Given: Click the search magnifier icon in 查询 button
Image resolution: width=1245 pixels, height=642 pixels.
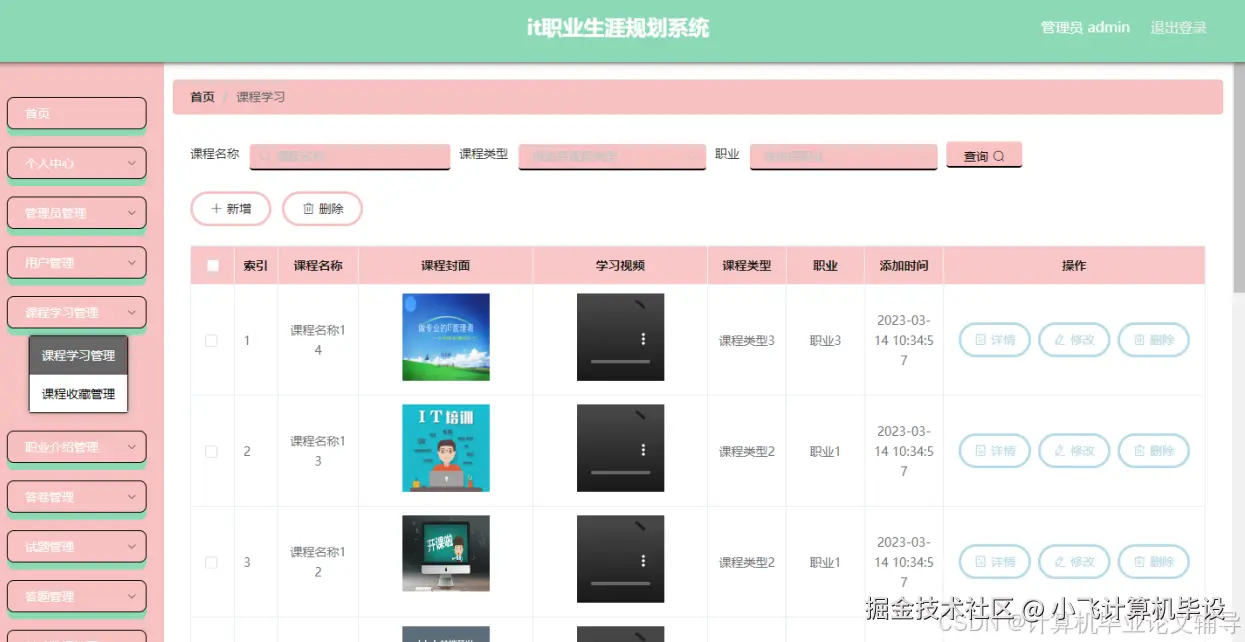Looking at the screenshot, I should [x=999, y=156].
